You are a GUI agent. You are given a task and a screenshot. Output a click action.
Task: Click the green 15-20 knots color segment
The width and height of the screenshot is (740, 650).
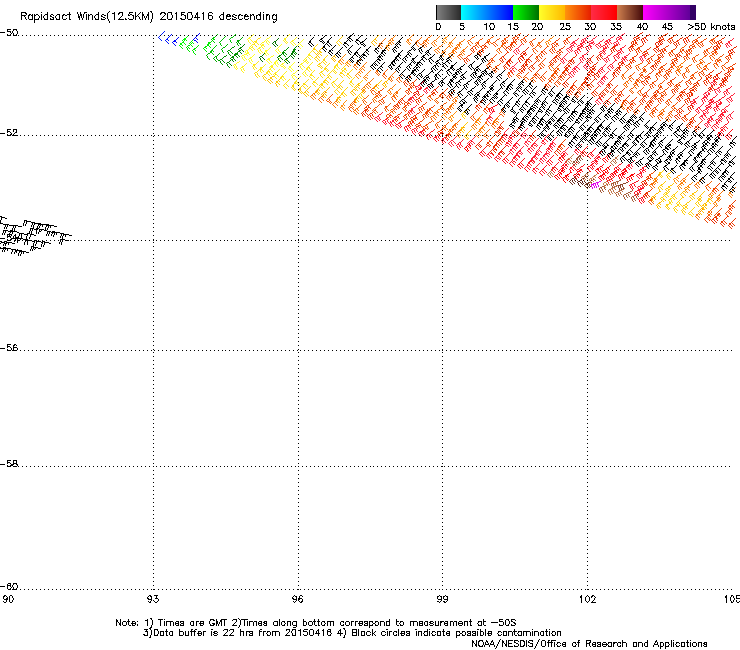pyautogui.click(x=526, y=12)
